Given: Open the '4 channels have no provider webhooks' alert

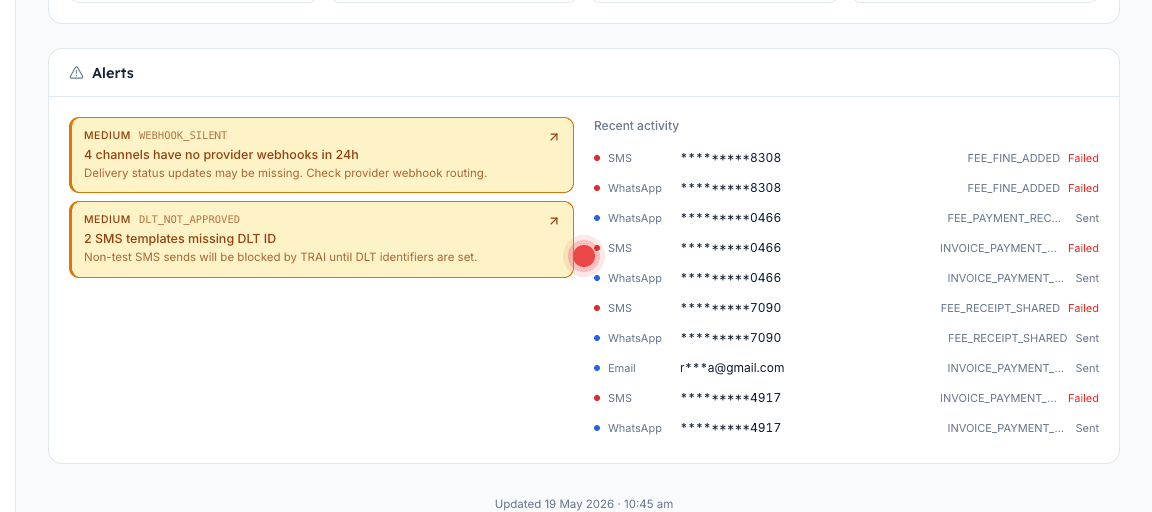Looking at the screenshot, I should tap(321, 155).
